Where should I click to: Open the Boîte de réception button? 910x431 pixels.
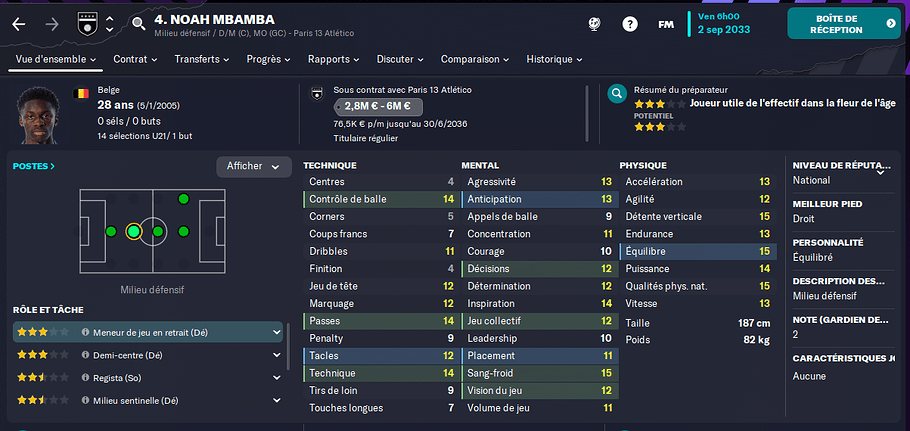click(x=844, y=24)
